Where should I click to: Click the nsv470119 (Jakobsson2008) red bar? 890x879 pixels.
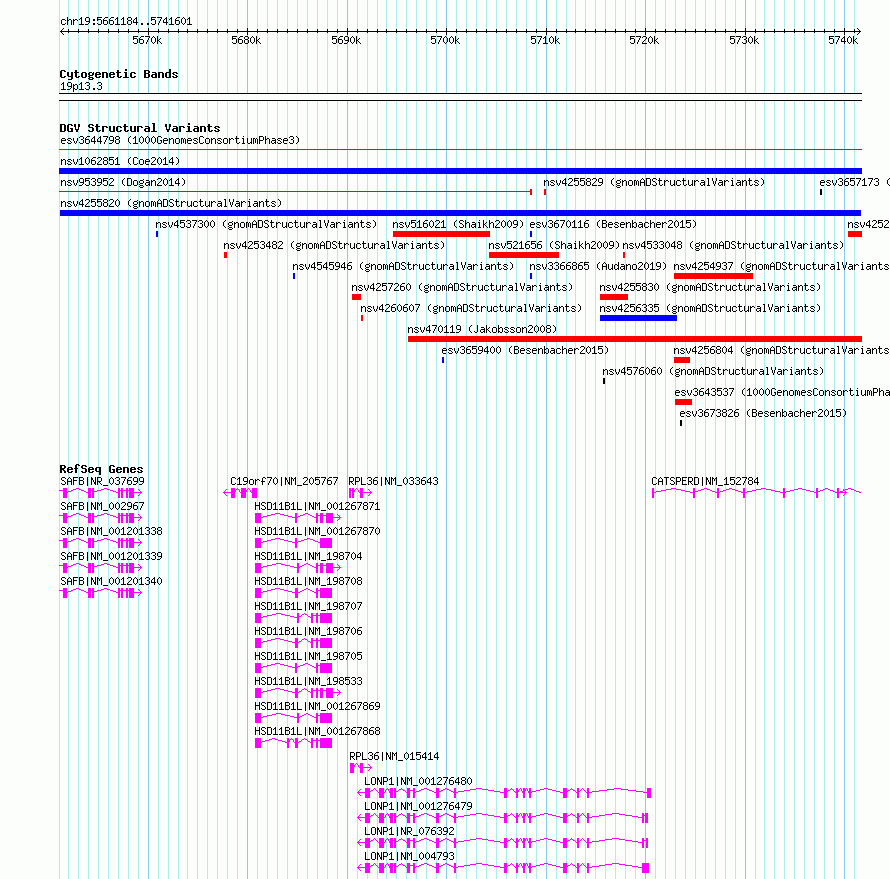pyautogui.click(x=635, y=339)
